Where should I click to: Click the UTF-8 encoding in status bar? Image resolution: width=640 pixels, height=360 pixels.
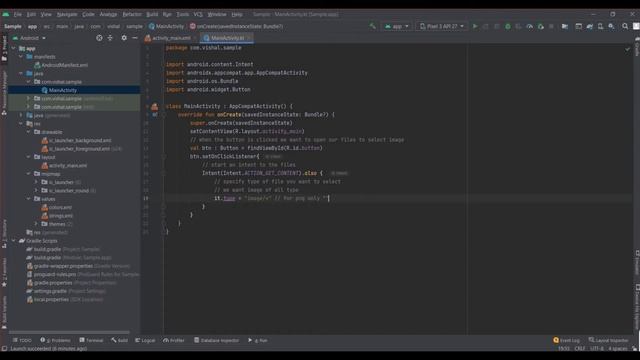[x=596, y=349]
